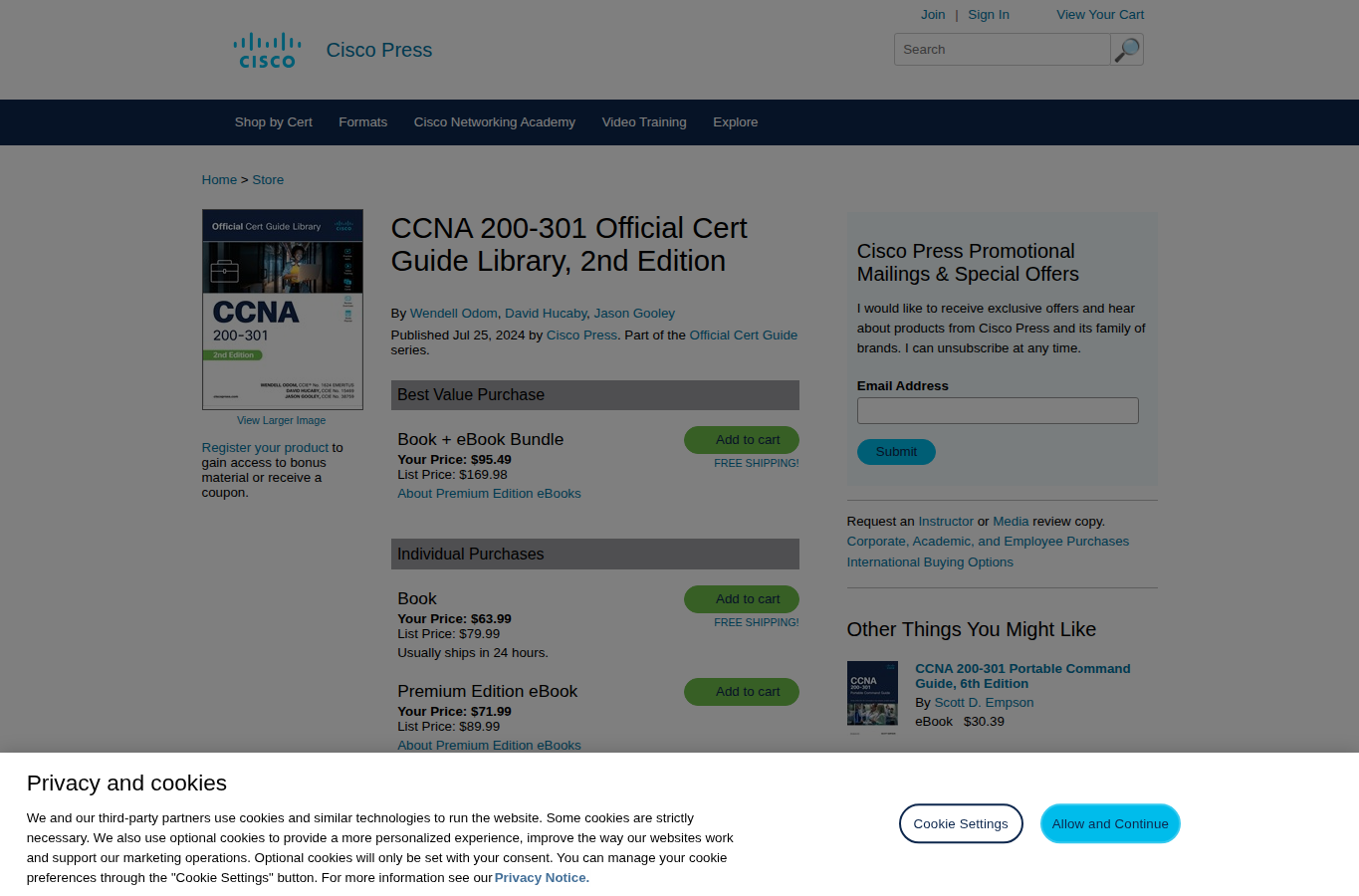Go to Home breadcrumb

pyautogui.click(x=219, y=180)
